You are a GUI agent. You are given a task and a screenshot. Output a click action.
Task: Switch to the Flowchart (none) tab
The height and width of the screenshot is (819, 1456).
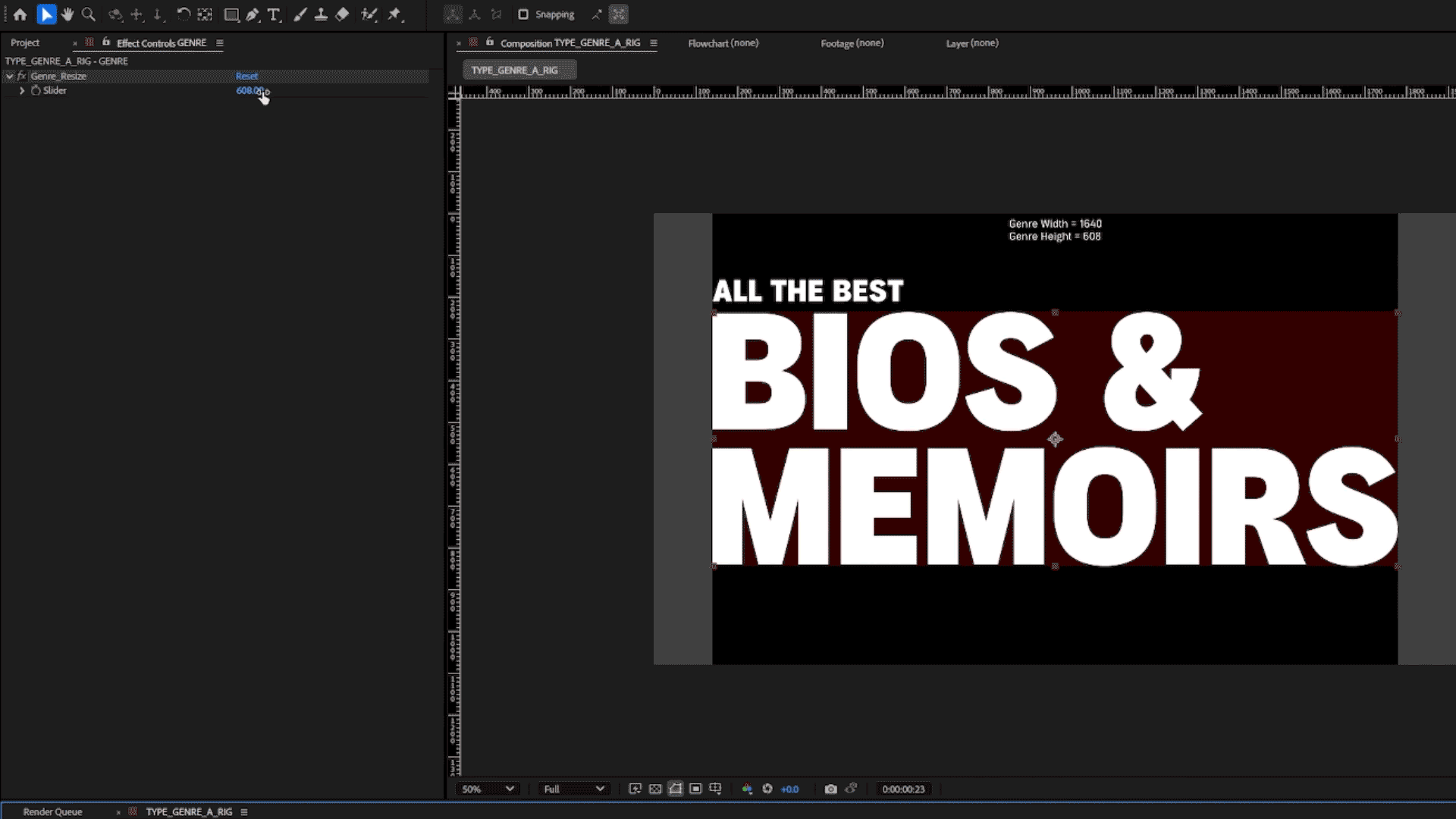[x=723, y=43]
